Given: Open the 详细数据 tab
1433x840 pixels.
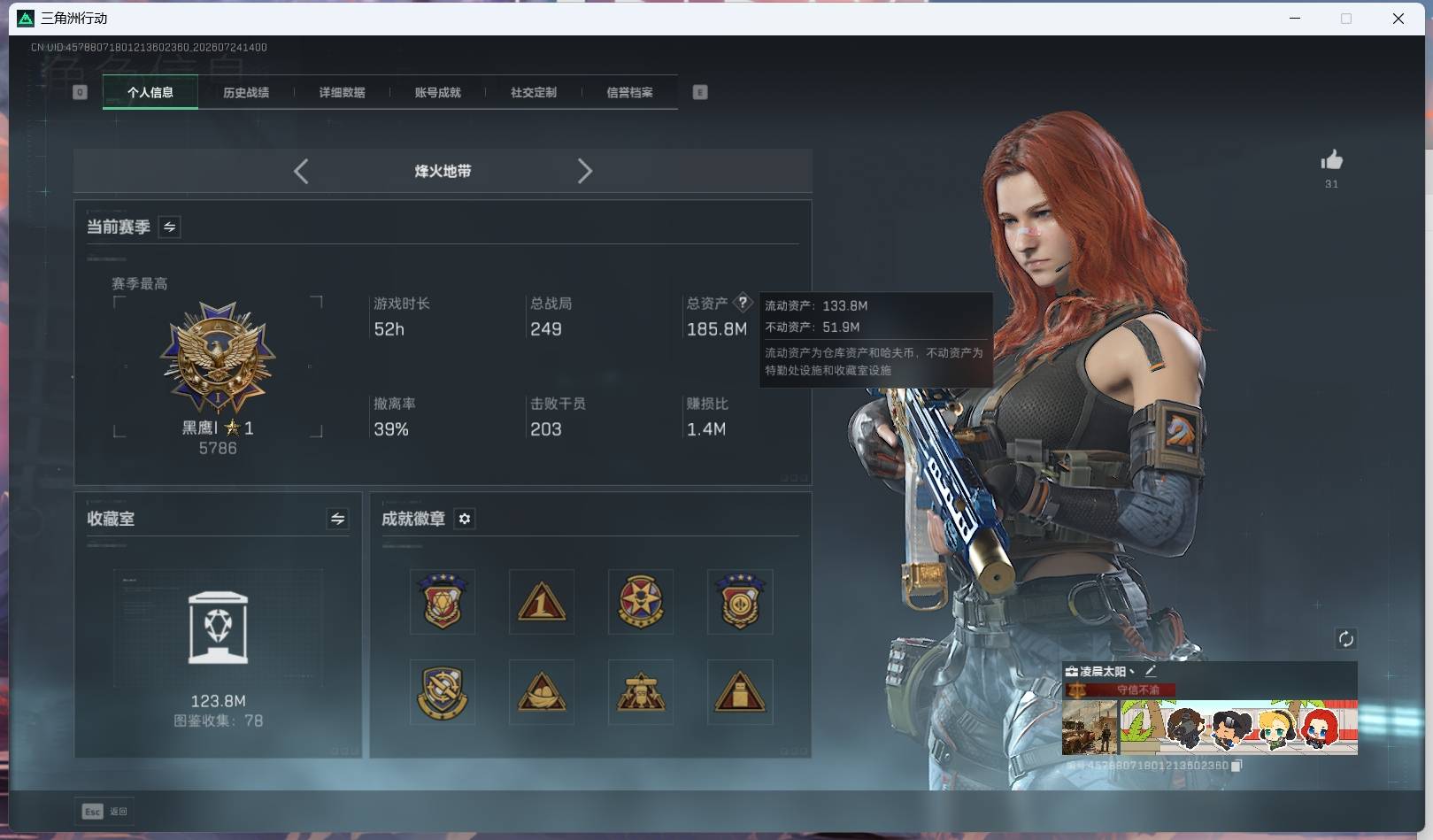Looking at the screenshot, I should [x=342, y=92].
